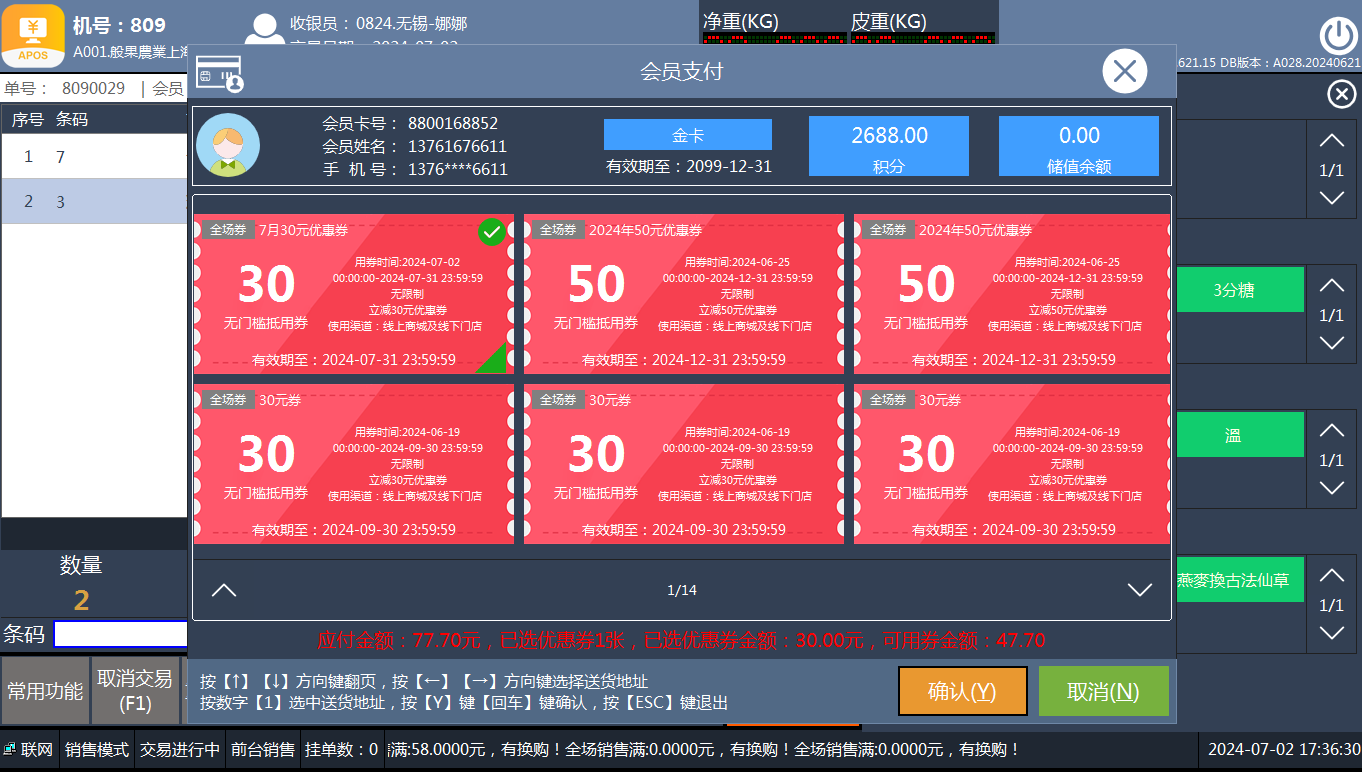Click the red 应付金额：77.70元 summary line

click(681, 640)
